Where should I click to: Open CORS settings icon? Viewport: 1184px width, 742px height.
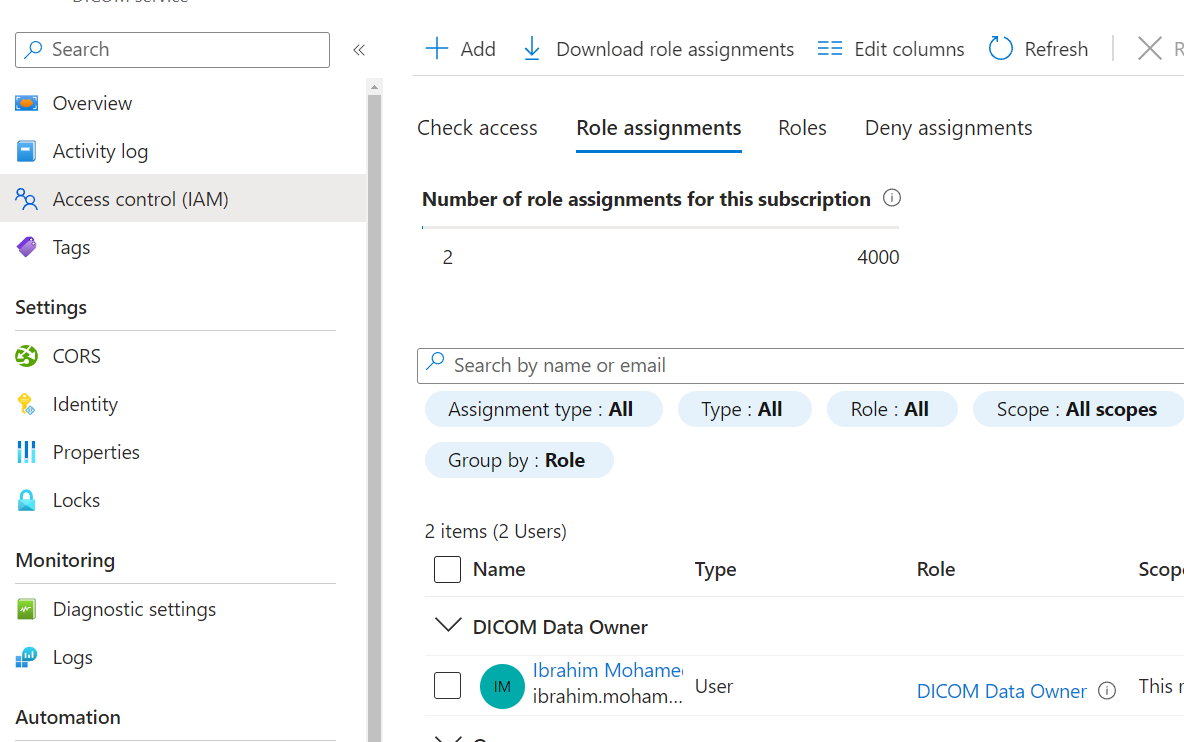tap(27, 356)
